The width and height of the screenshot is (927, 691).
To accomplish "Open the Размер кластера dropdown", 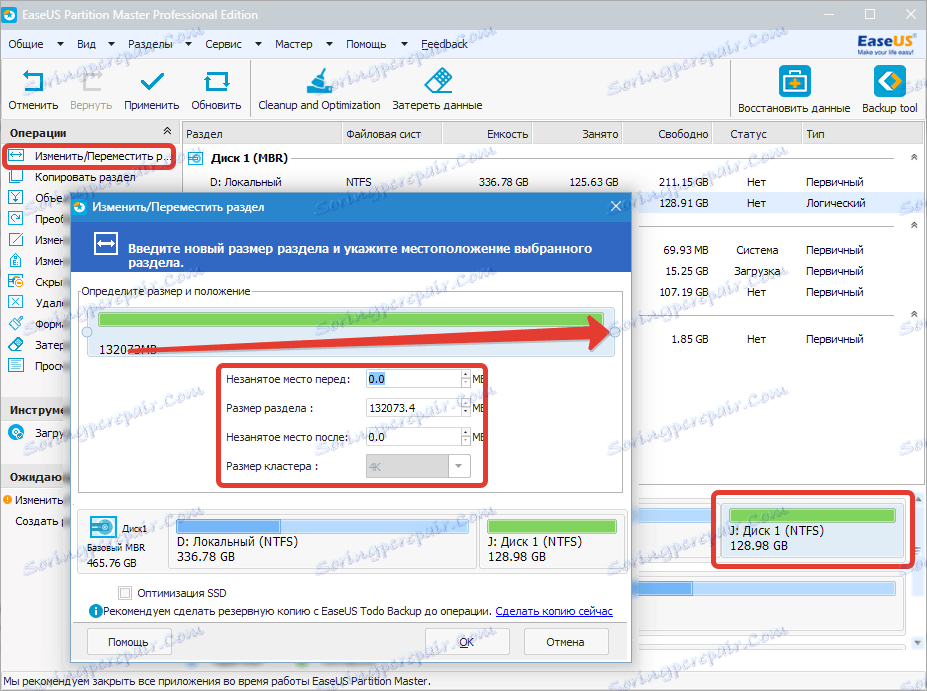I will coord(459,466).
